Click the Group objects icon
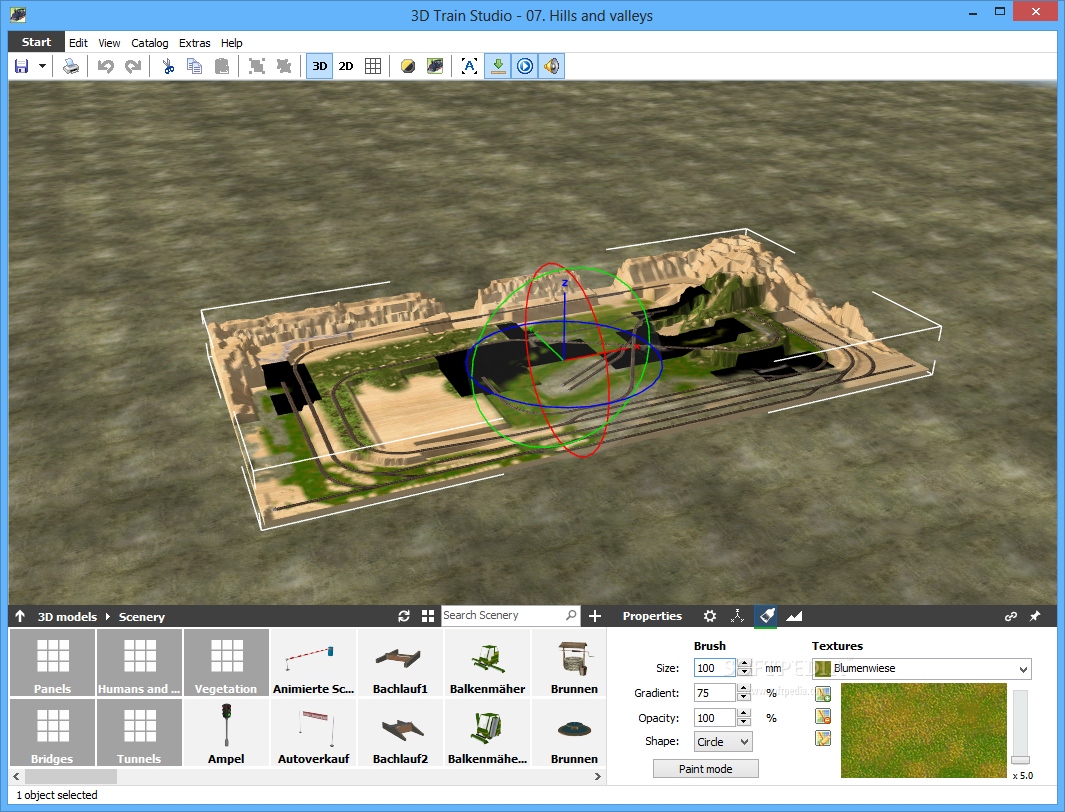Viewport: 1065px width, 812px height. click(x=256, y=66)
